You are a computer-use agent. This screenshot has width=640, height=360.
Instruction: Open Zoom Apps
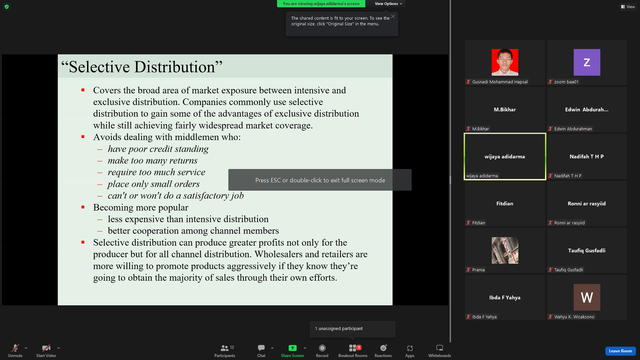(x=410, y=350)
